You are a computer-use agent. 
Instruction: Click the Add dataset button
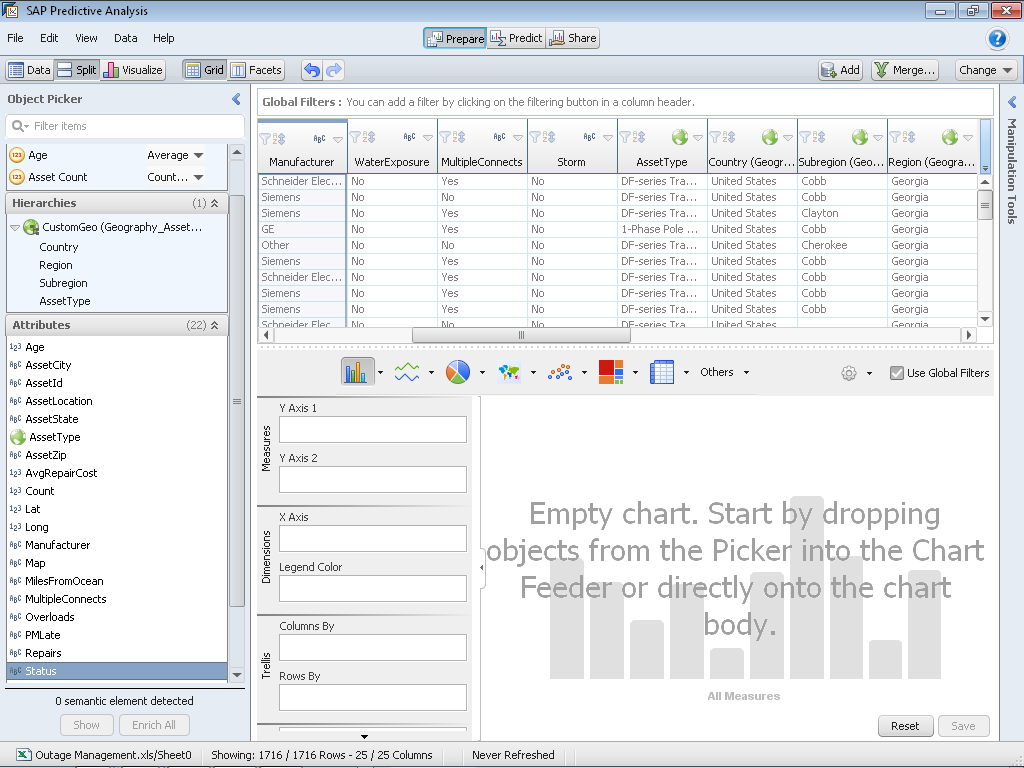(x=840, y=70)
